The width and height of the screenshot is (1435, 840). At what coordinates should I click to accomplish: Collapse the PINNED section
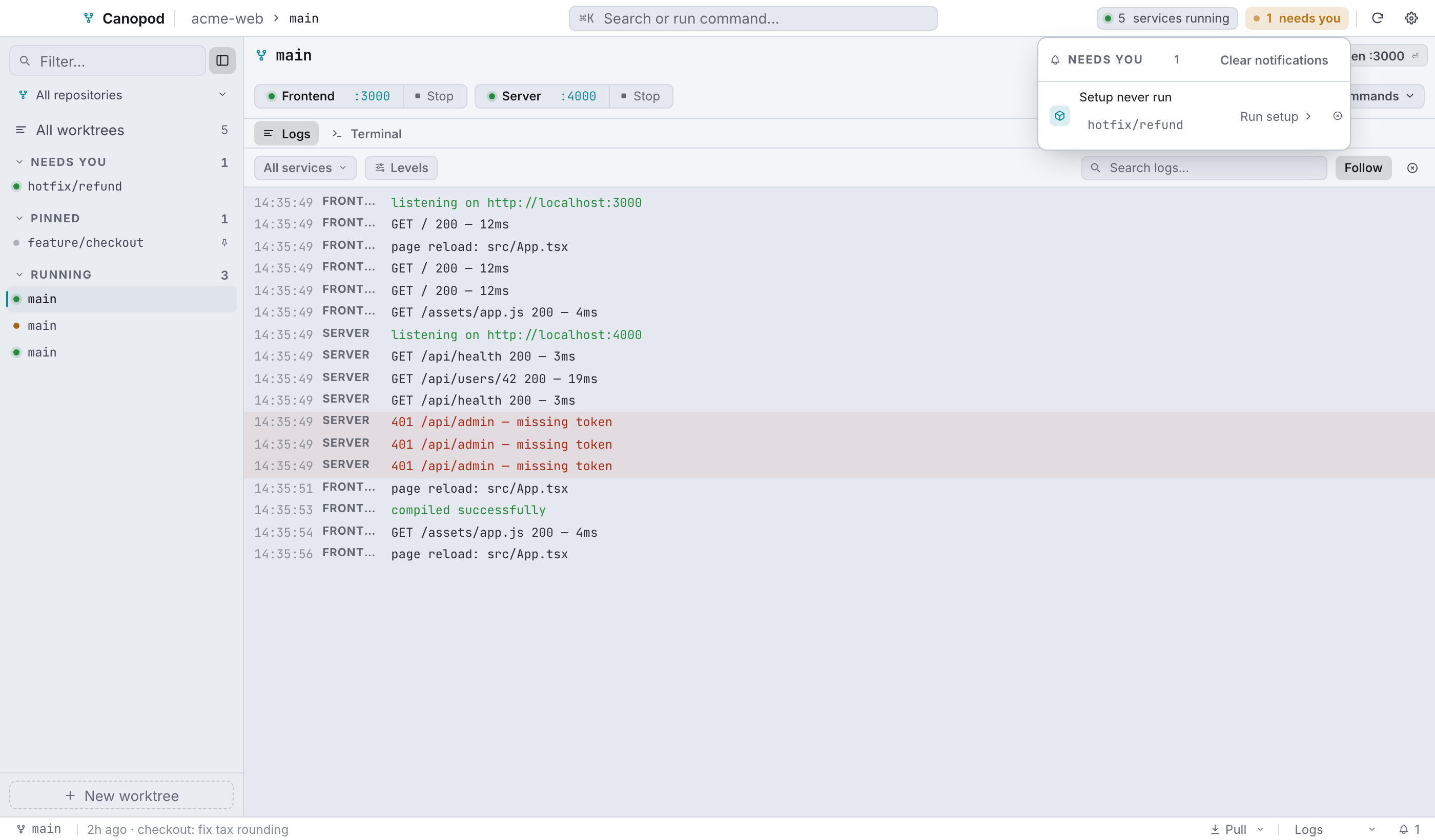19,218
